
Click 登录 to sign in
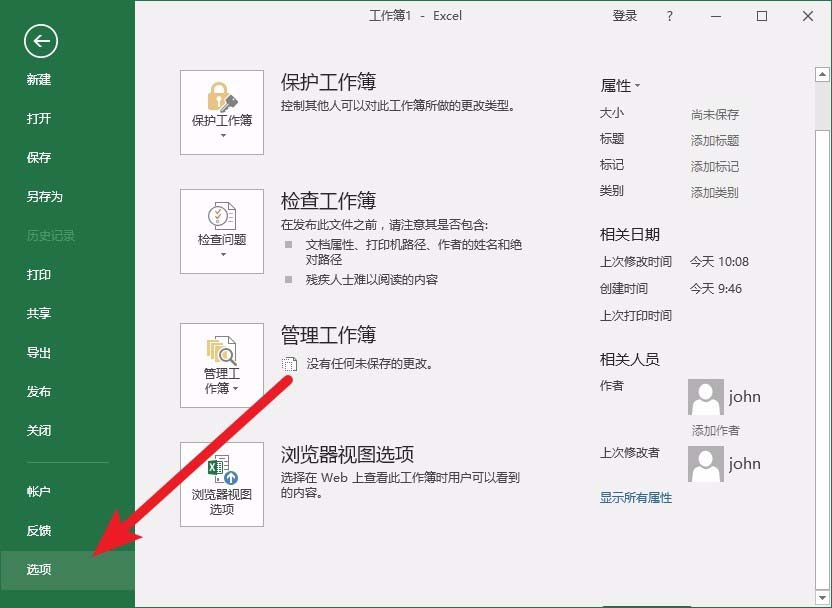point(625,16)
